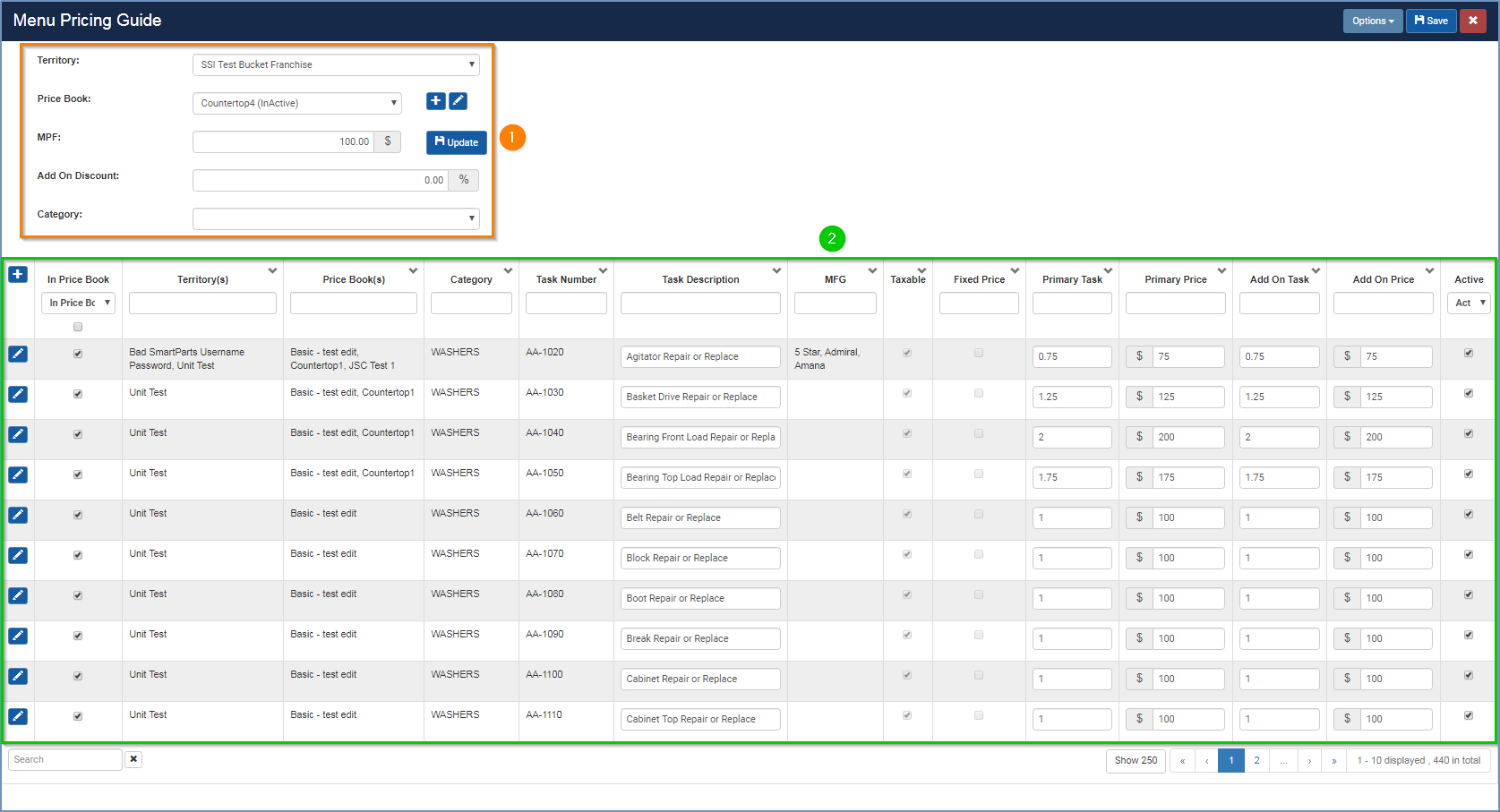Open the Territory dropdown
Screen dimensions: 1500x812
pyautogui.click(x=336, y=64)
